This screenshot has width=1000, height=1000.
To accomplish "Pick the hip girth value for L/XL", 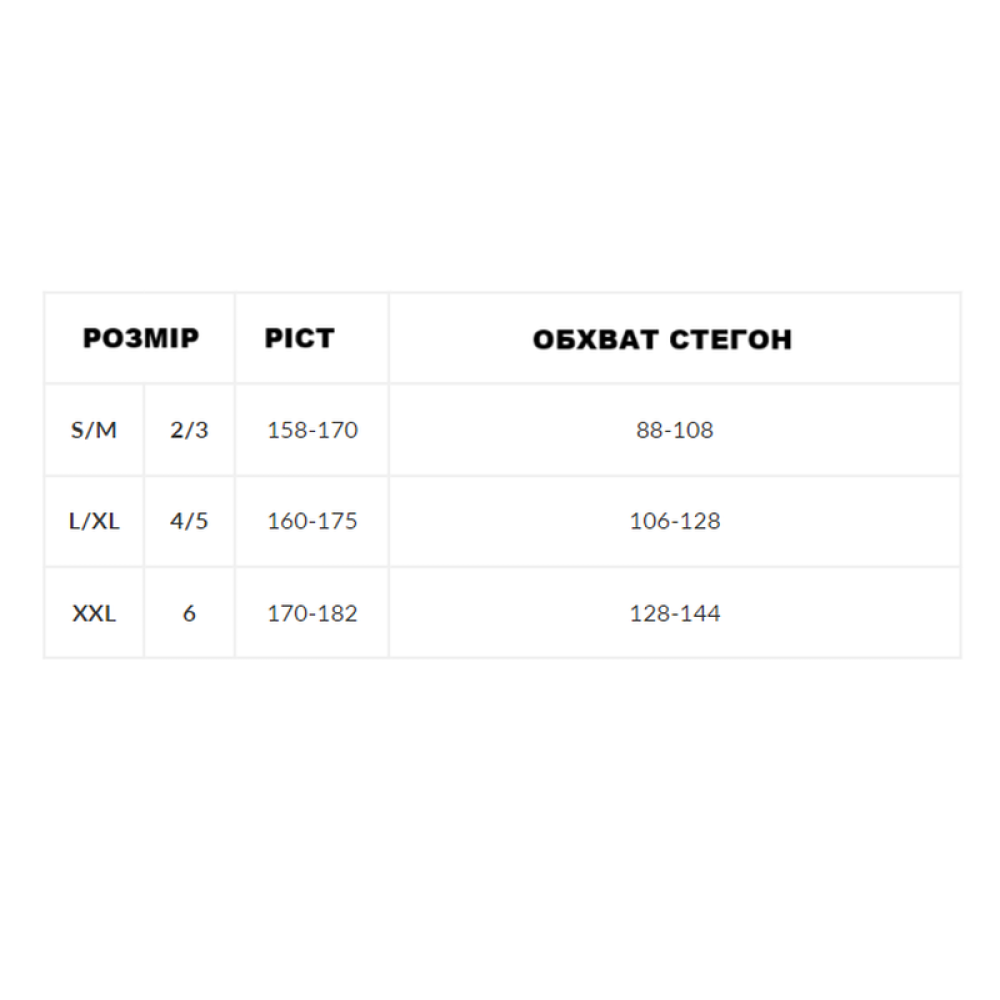I will [675, 521].
